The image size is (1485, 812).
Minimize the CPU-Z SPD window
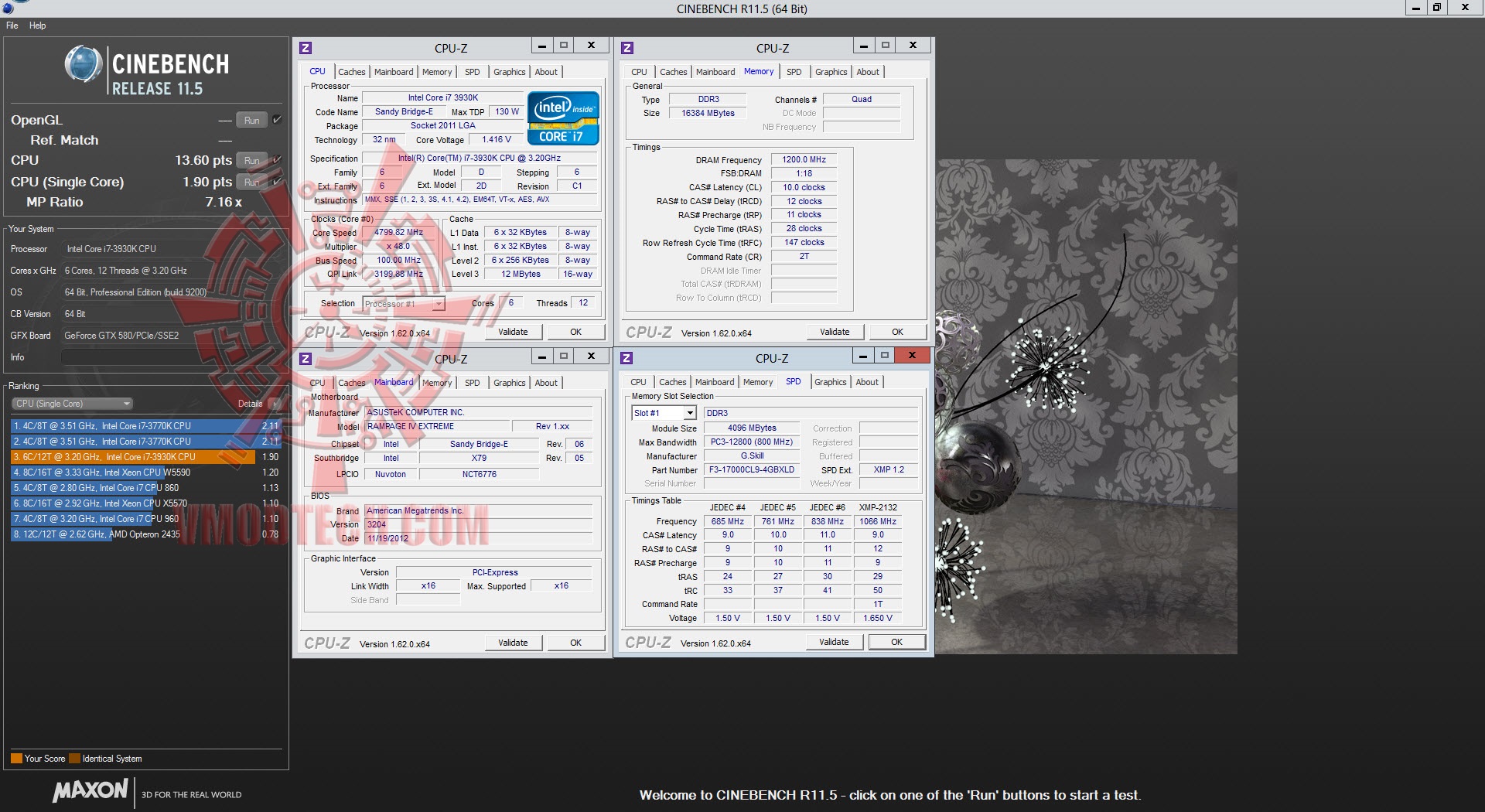[862, 356]
